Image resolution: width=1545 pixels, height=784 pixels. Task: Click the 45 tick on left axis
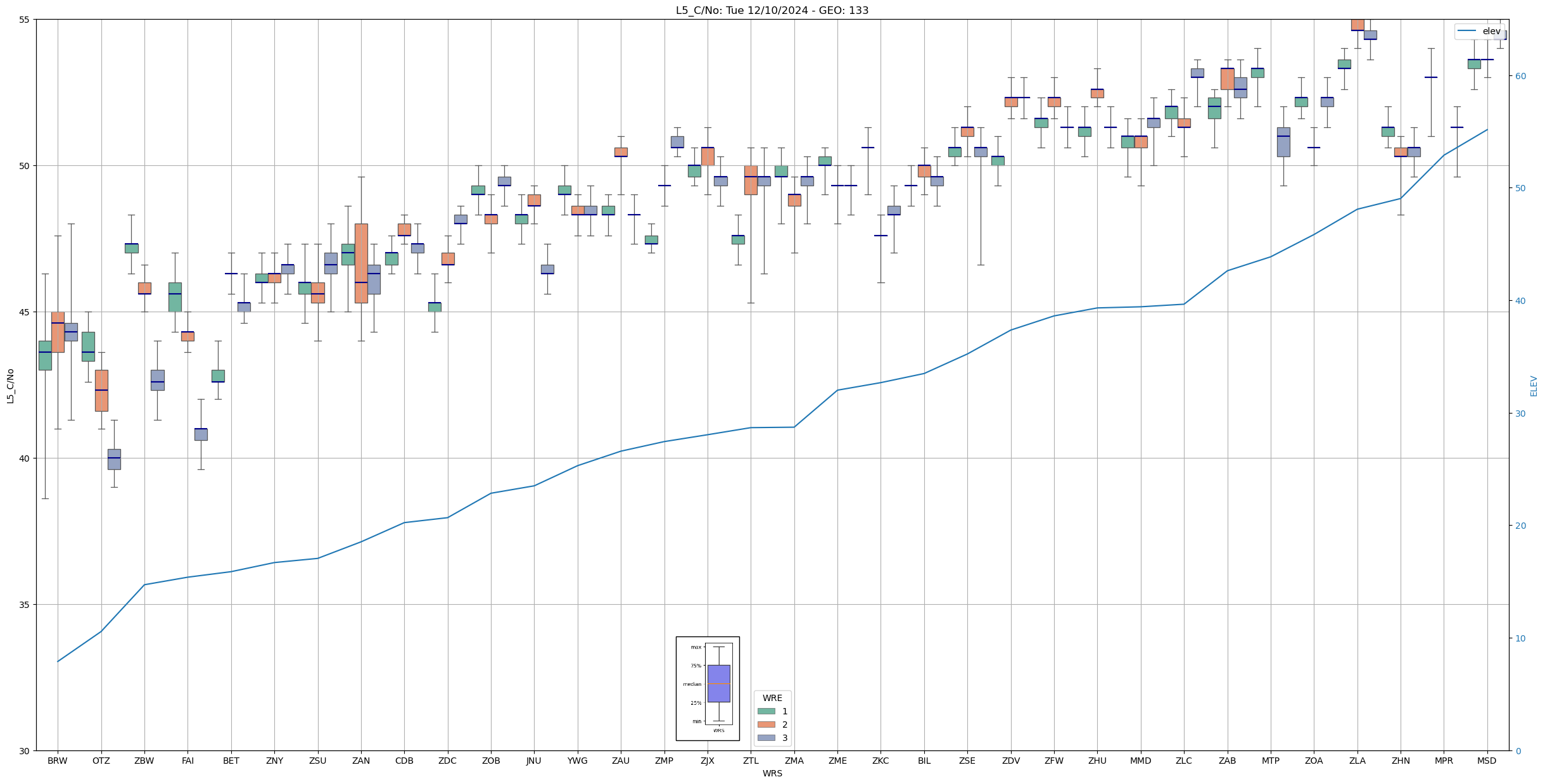(25, 312)
